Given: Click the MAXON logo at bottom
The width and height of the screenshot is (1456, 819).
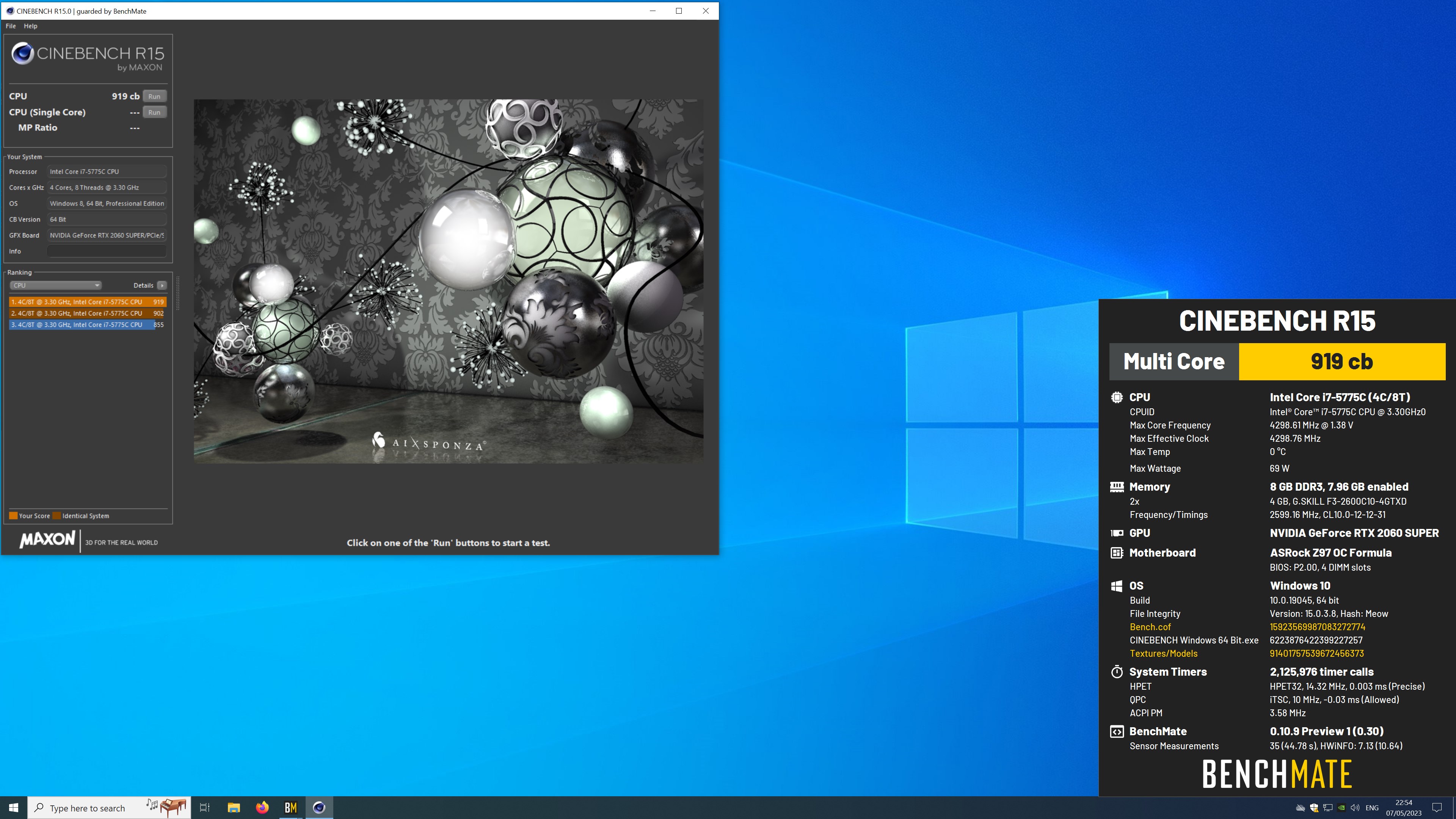Looking at the screenshot, I should click(x=47, y=539).
